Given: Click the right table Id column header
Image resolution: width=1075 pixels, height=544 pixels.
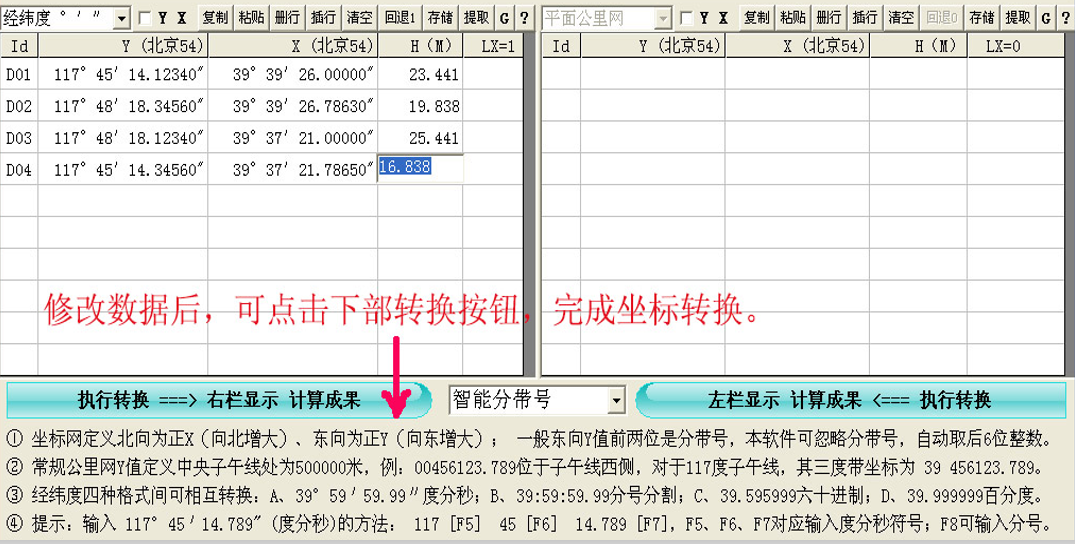Looking at the screenshot, I should tap(561, 46).
